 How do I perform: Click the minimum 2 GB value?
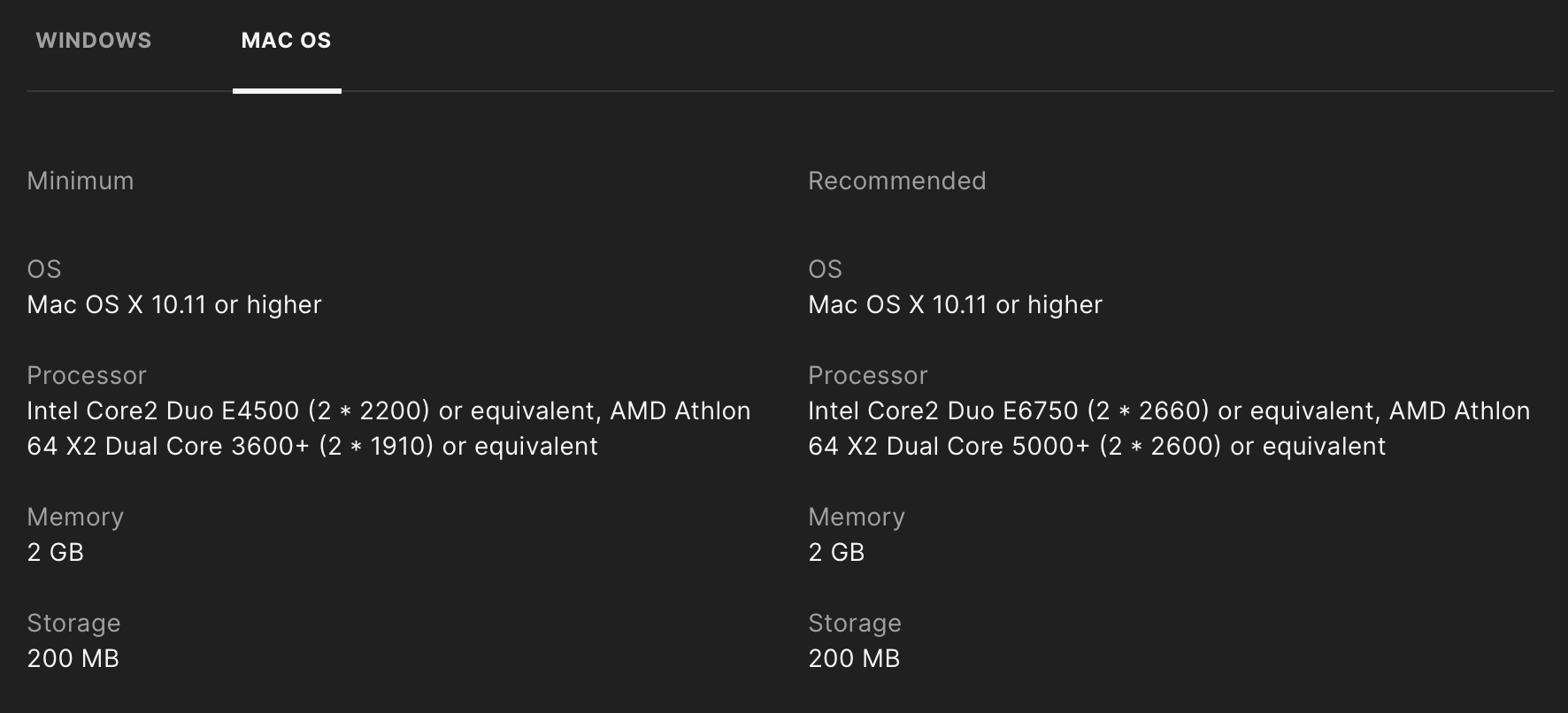pyautogui.click(x=55, y=552)
